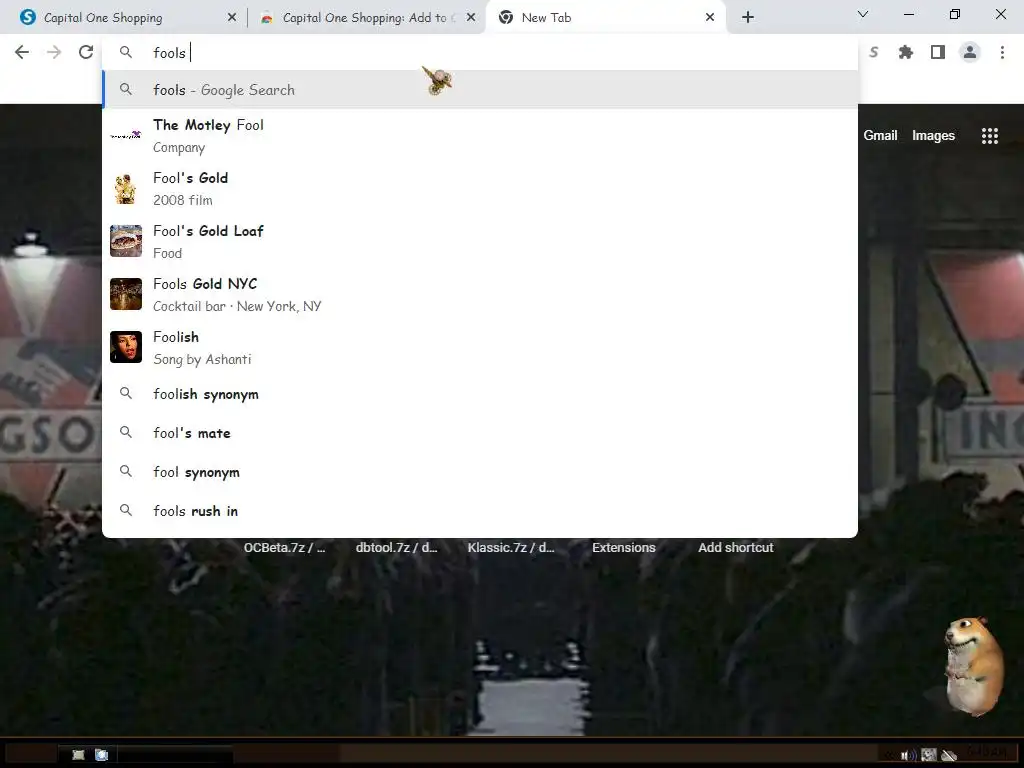Toggle the browser side panel icon

coord(938,52)
